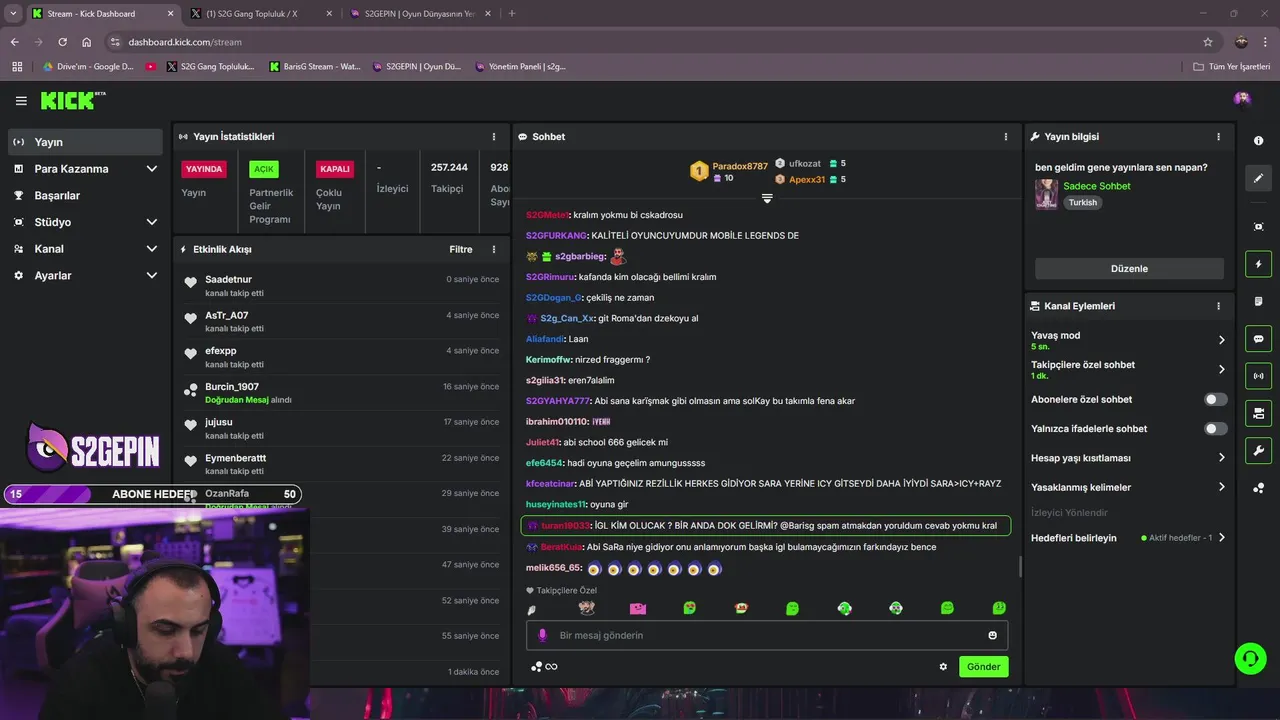Click the Saadetnur follow event row

click(x=341, y=286)
